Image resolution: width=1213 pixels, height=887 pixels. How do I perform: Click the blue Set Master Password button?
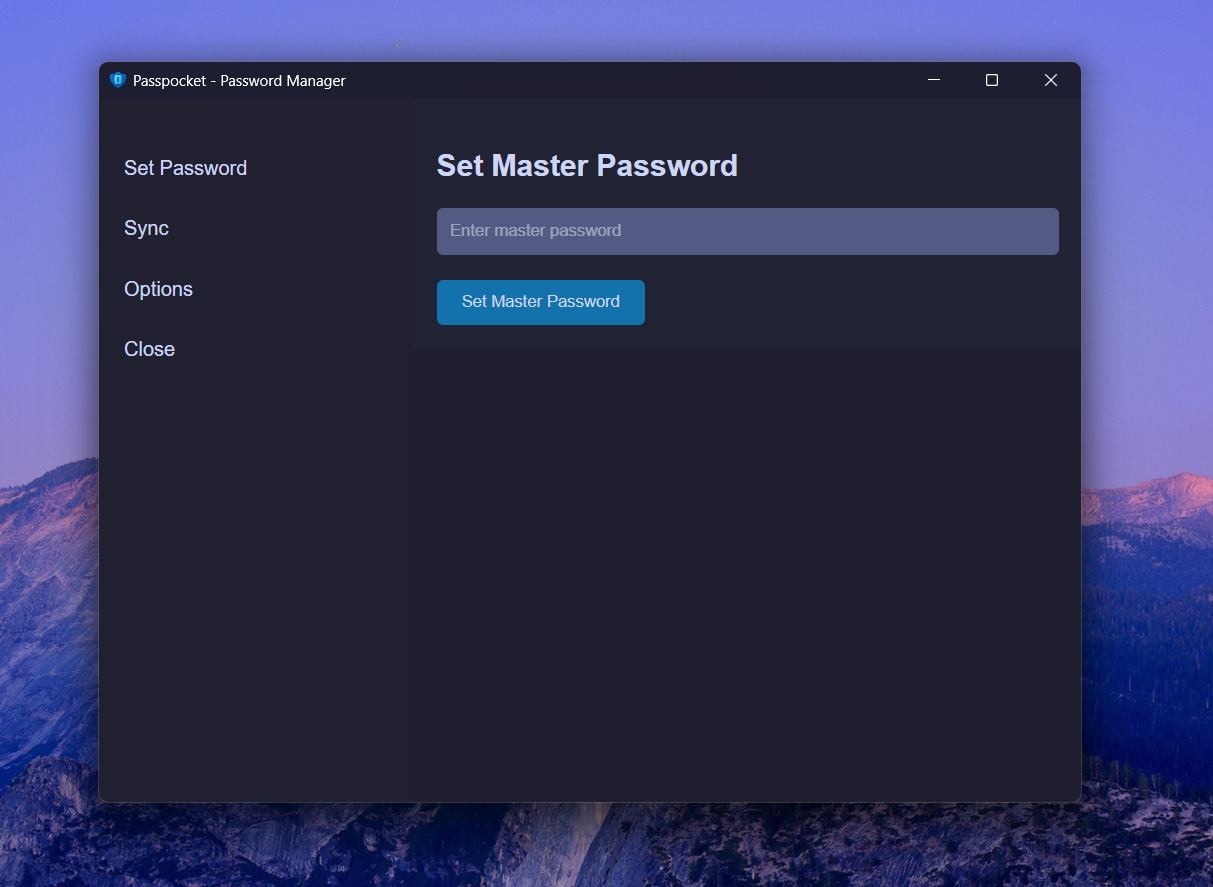pyautogui.click(x=541, y=302)
